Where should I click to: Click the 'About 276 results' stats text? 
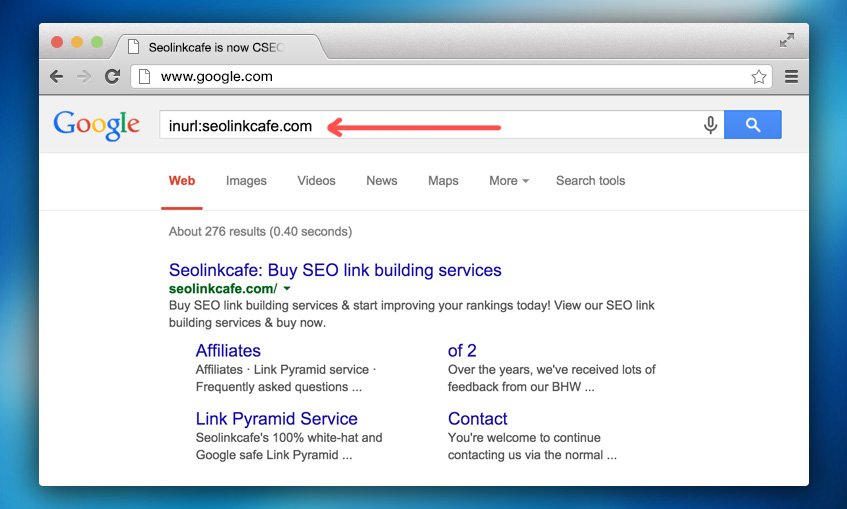(260, 232)
